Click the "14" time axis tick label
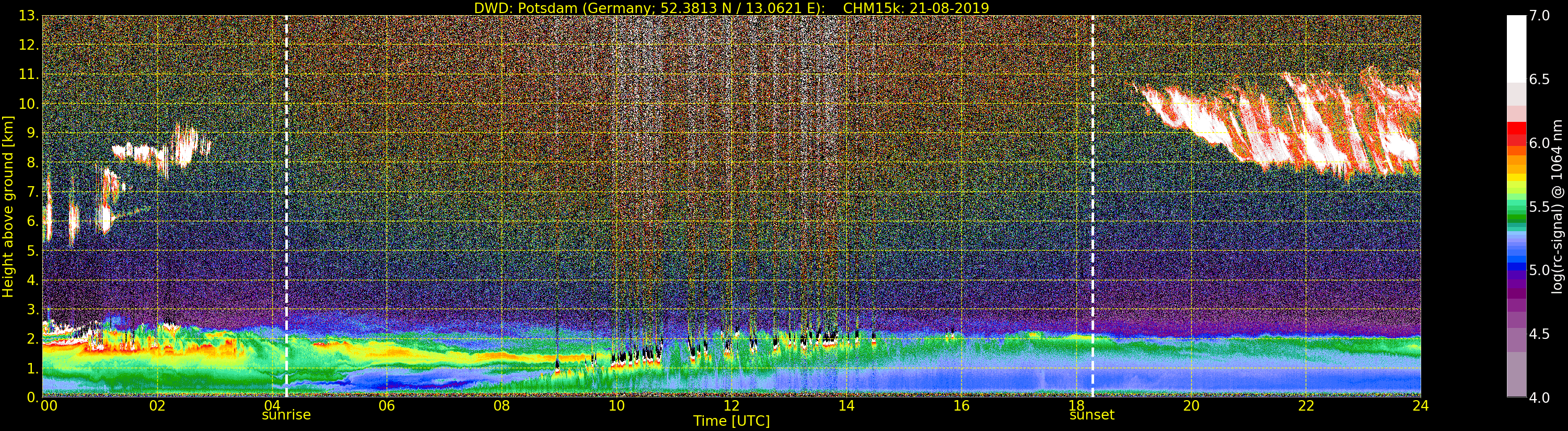This screenshot has width=1568, height=431. pyautogui.click(x=846, y=406)
